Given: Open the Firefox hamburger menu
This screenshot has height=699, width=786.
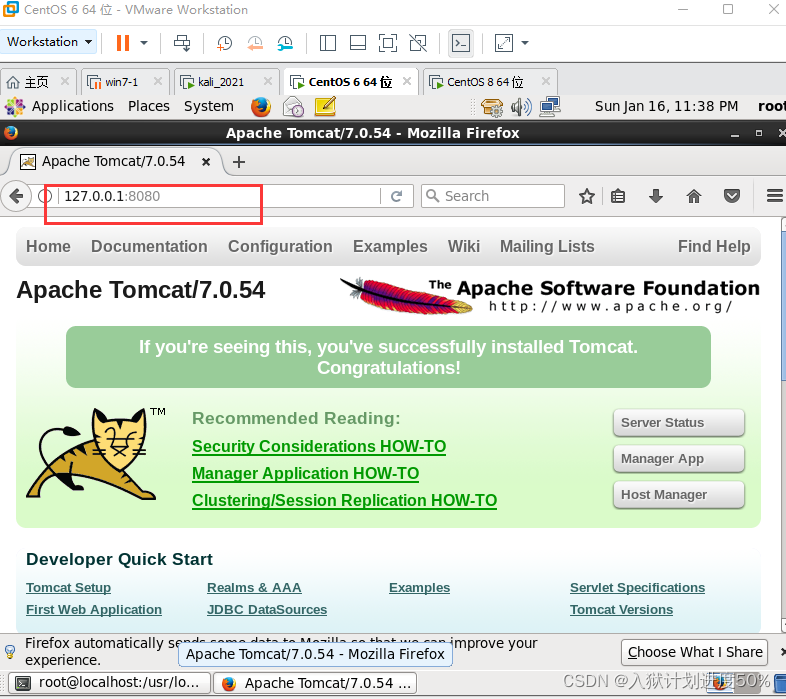Looking at the screenshot, I should (774, 196).
